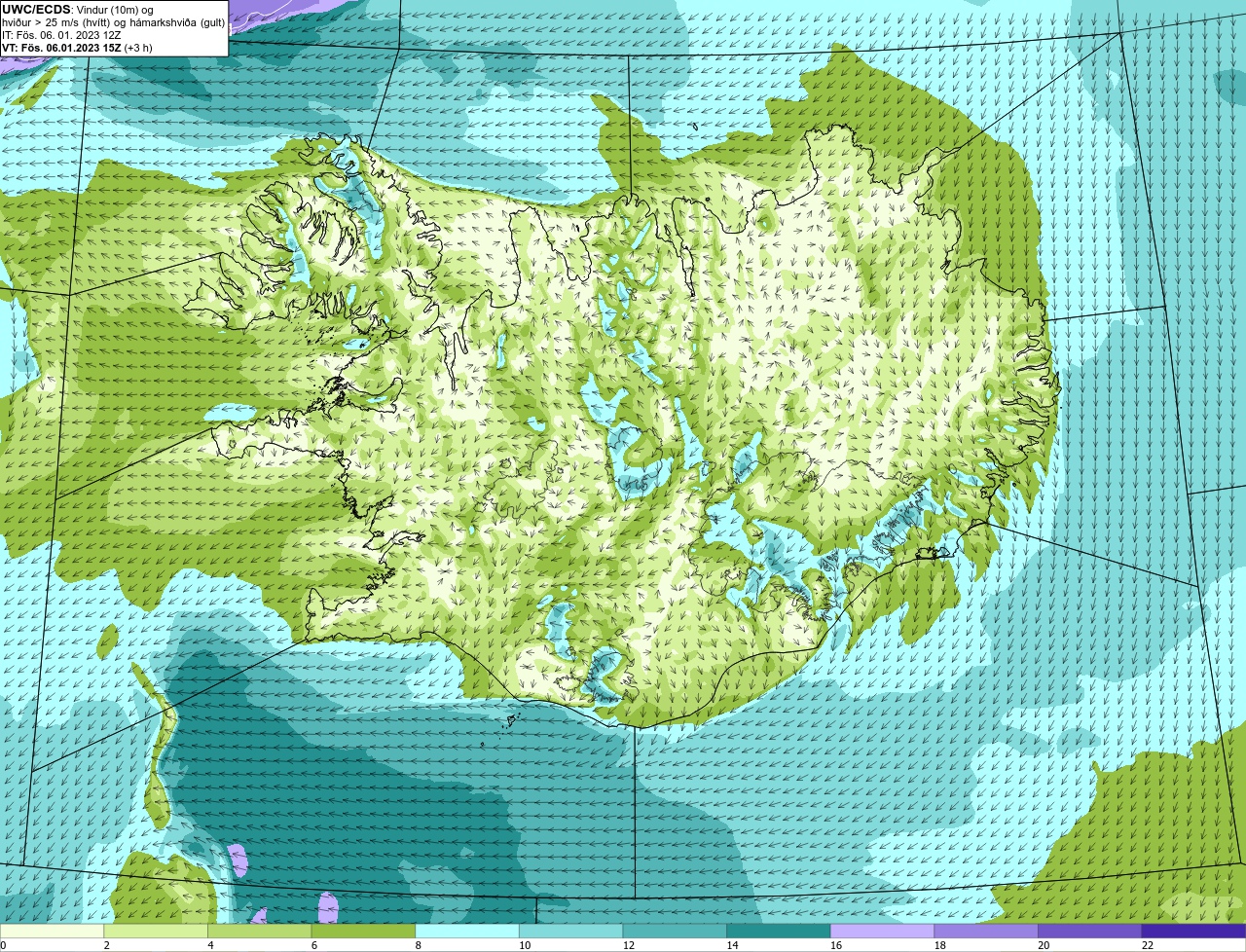
Task: Click the legend scale label '8'
Action: click(418, 945)
